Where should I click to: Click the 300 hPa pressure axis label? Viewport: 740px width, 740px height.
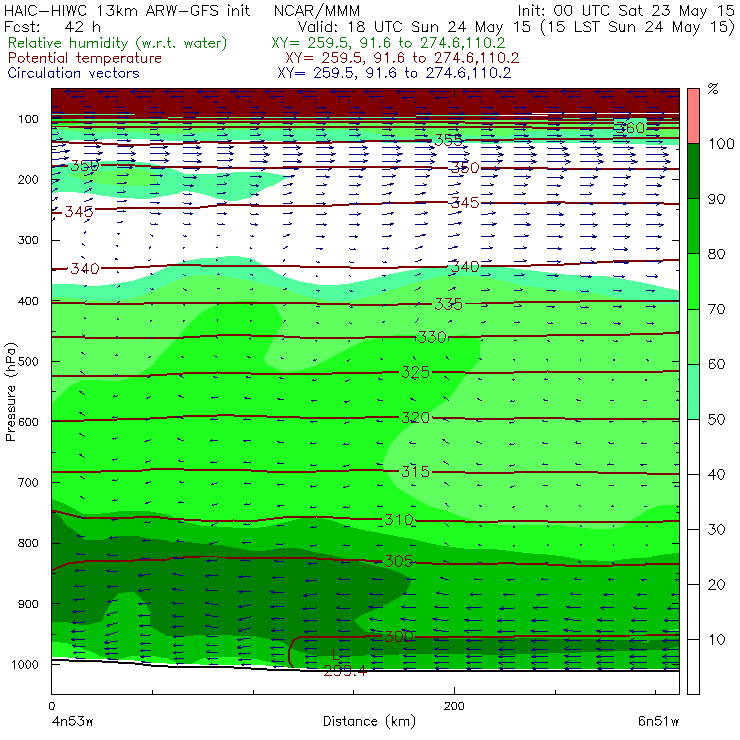[28, 240]
